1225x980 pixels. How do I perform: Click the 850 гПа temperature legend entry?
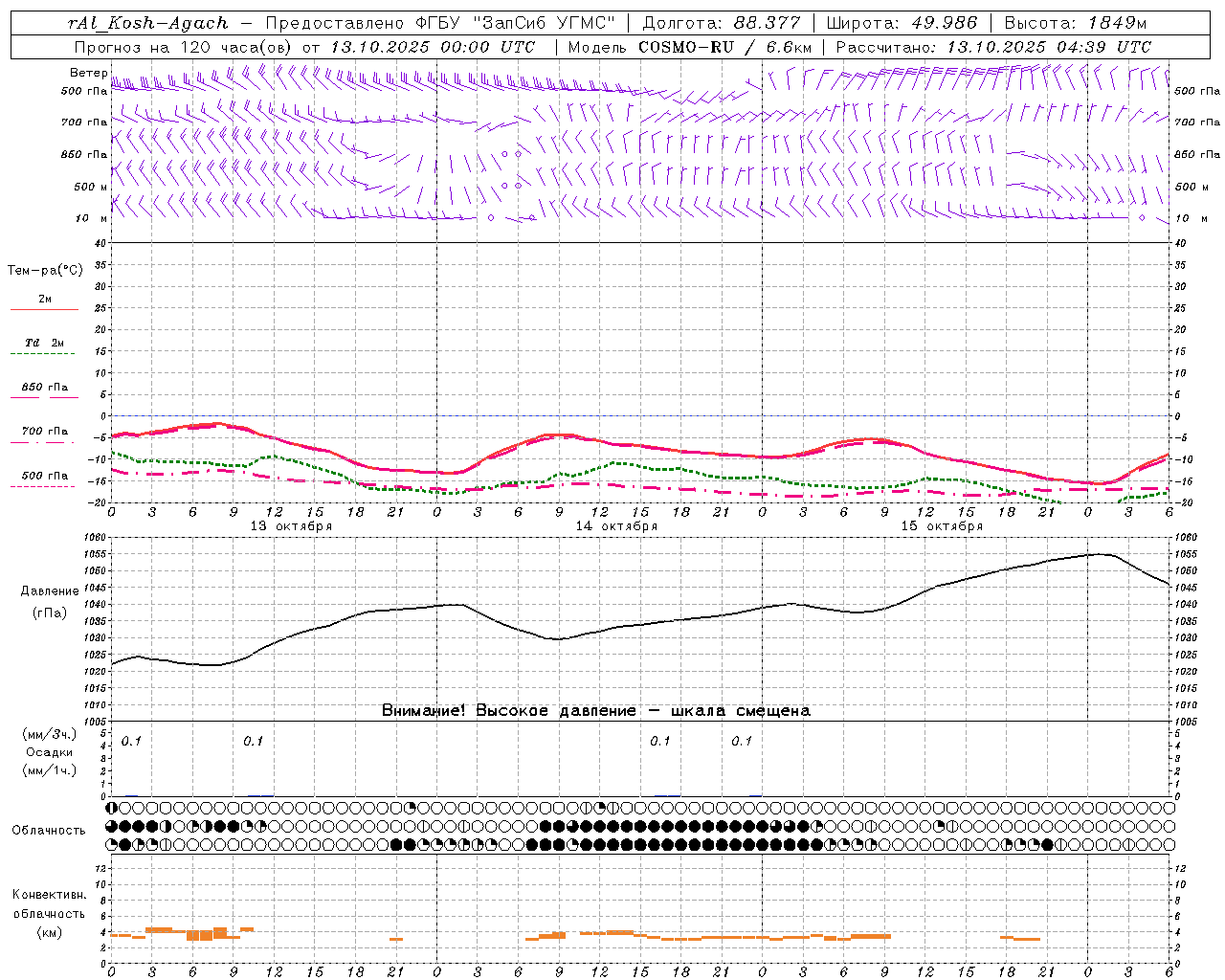coord(44,388)
